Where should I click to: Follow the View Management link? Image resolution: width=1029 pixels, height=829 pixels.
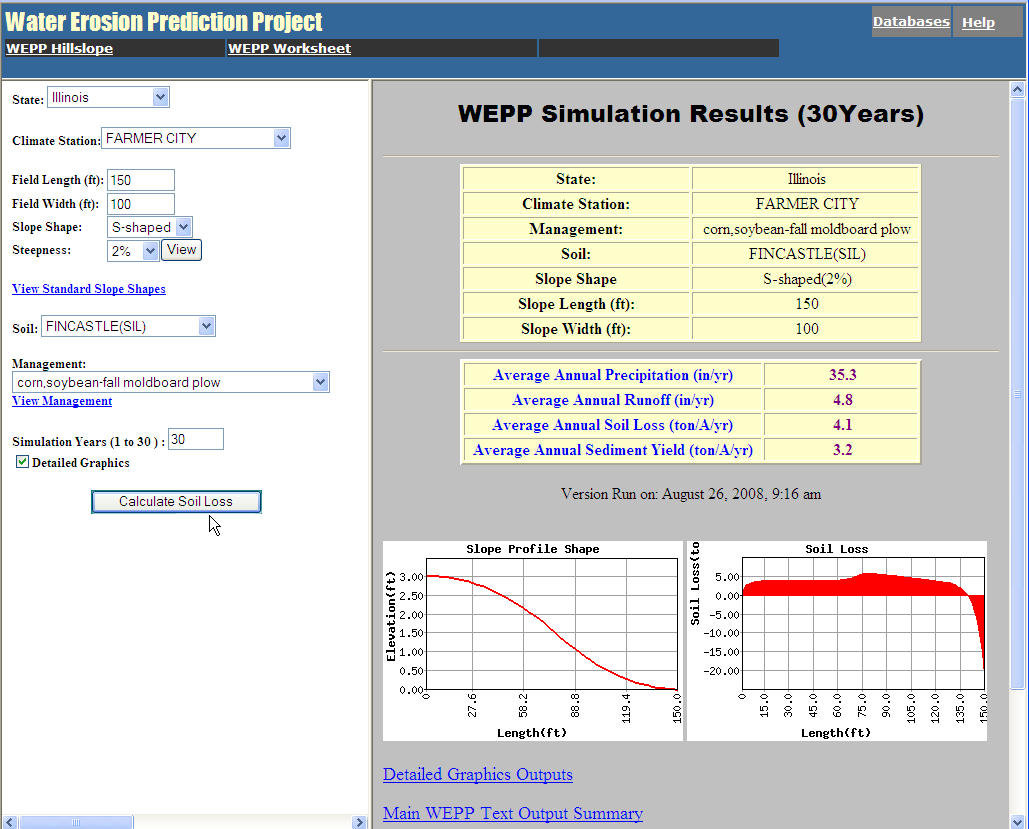[62, 401]
